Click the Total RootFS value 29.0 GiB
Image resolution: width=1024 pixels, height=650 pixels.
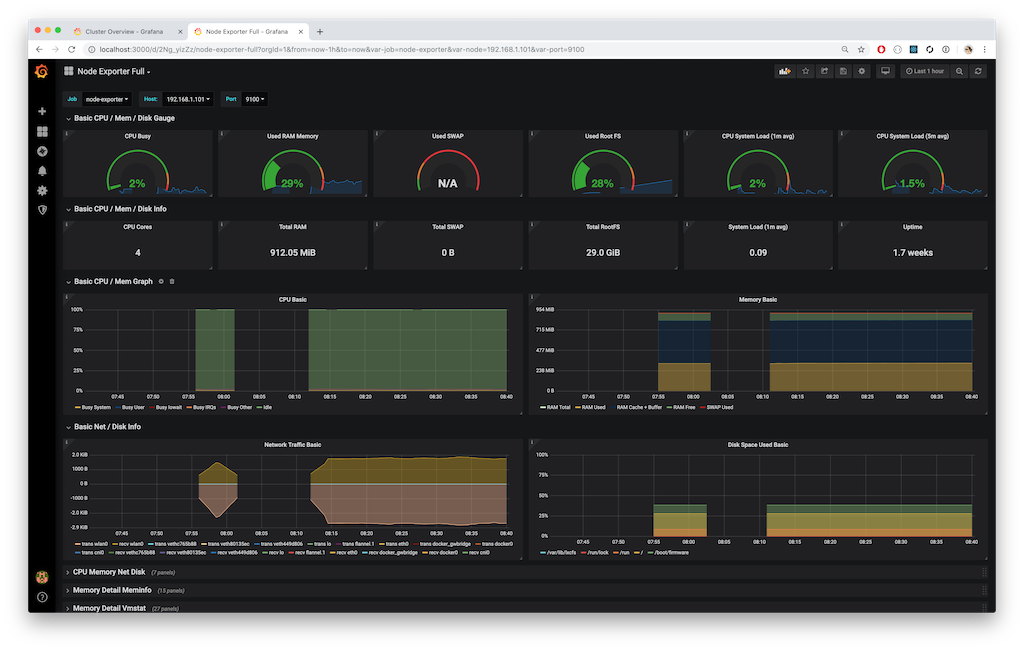coord(603,253)
